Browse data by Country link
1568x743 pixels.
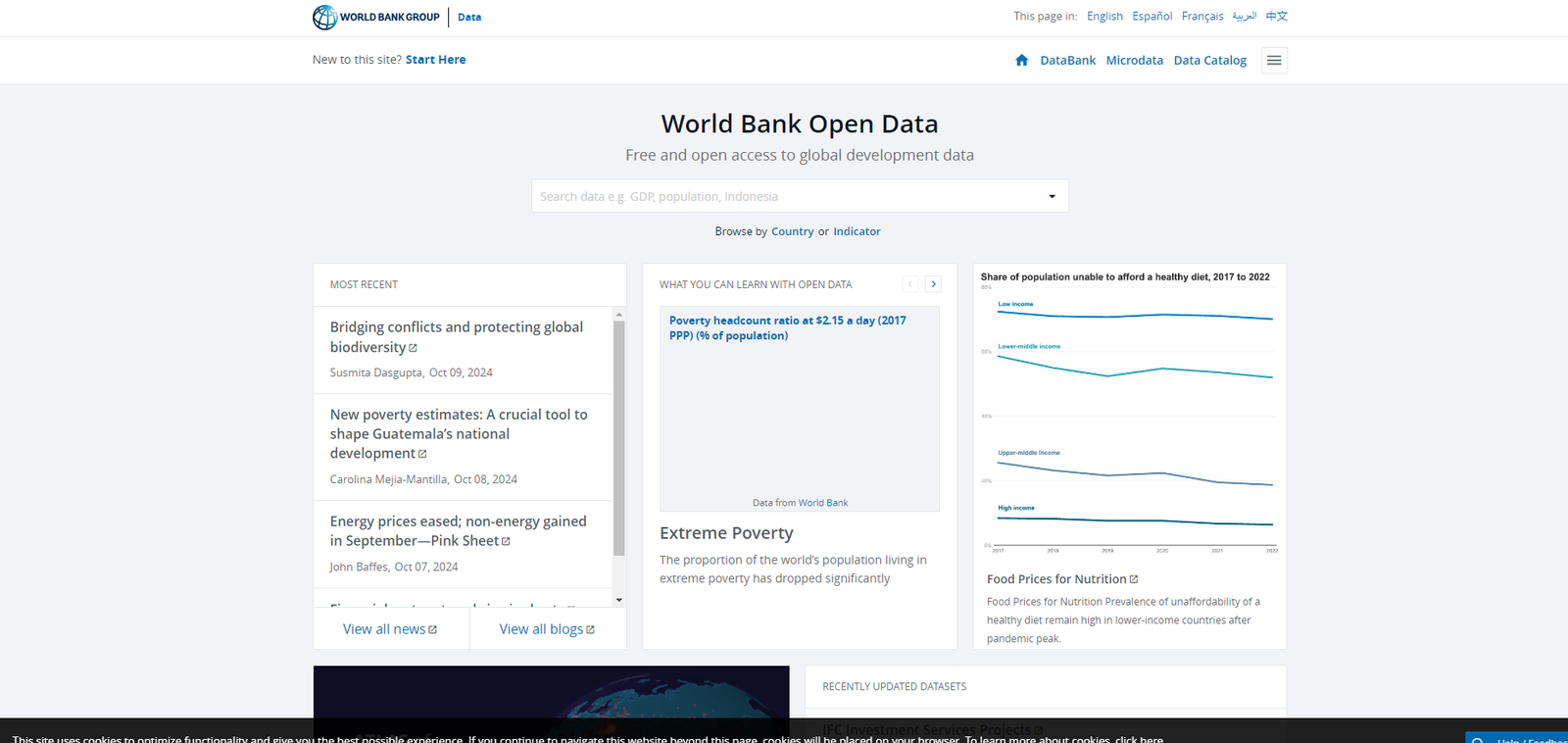[792, 231]
